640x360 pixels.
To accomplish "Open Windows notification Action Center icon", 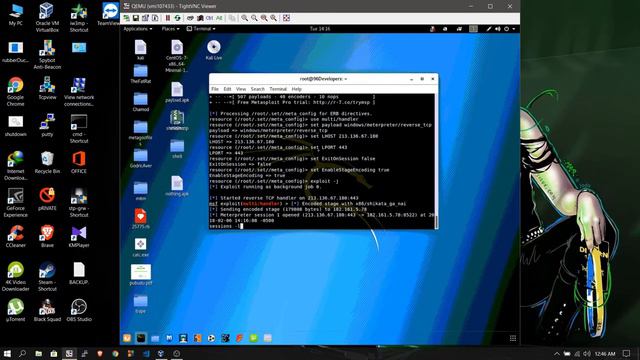I will (627, 353).
